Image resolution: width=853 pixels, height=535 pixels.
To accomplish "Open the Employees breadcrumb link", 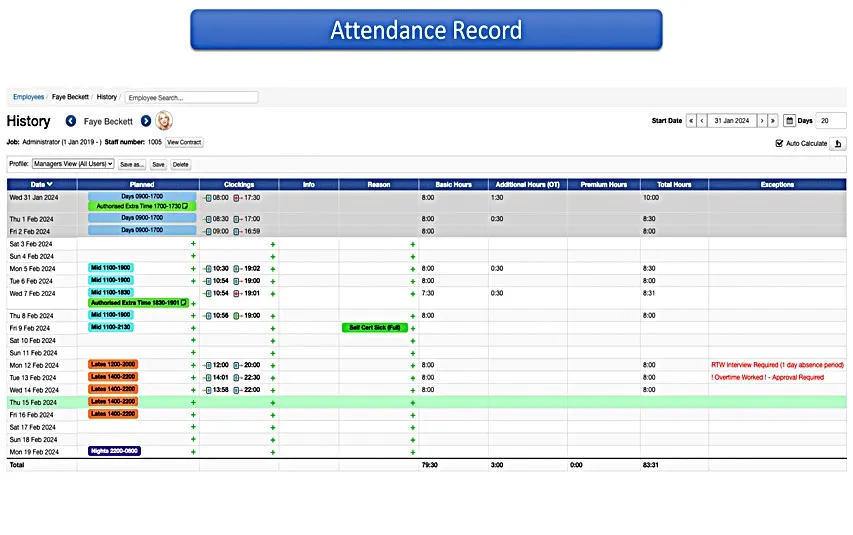I will 28,97.
